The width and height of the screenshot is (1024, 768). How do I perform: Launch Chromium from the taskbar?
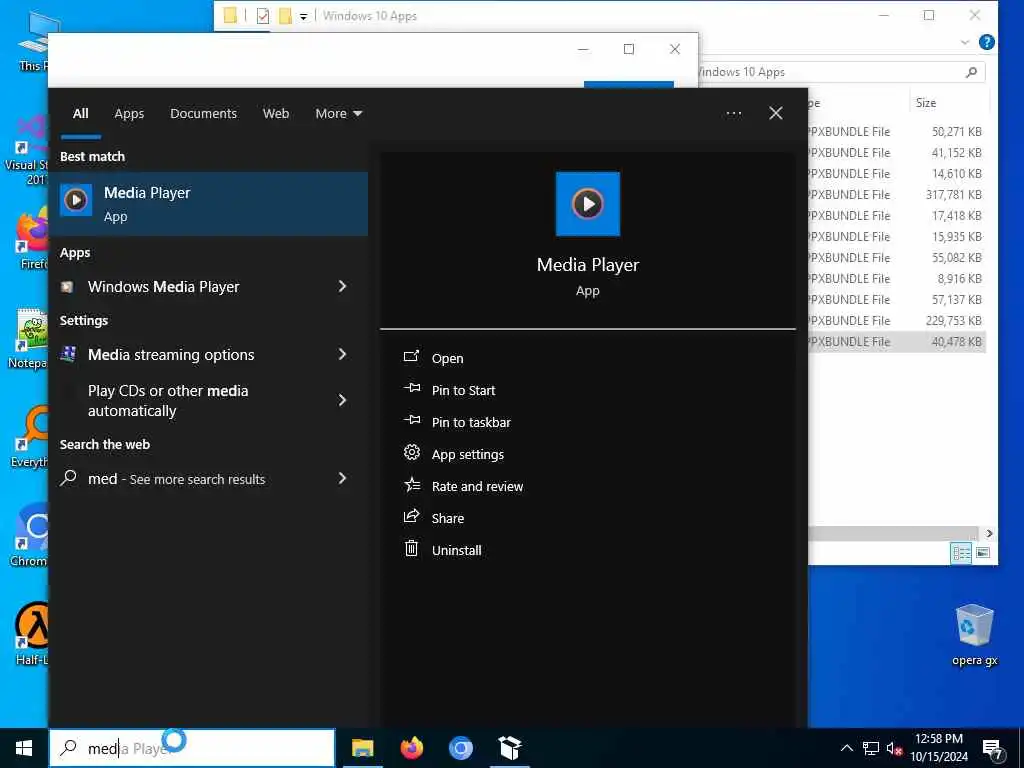click(x=460, y=748)
